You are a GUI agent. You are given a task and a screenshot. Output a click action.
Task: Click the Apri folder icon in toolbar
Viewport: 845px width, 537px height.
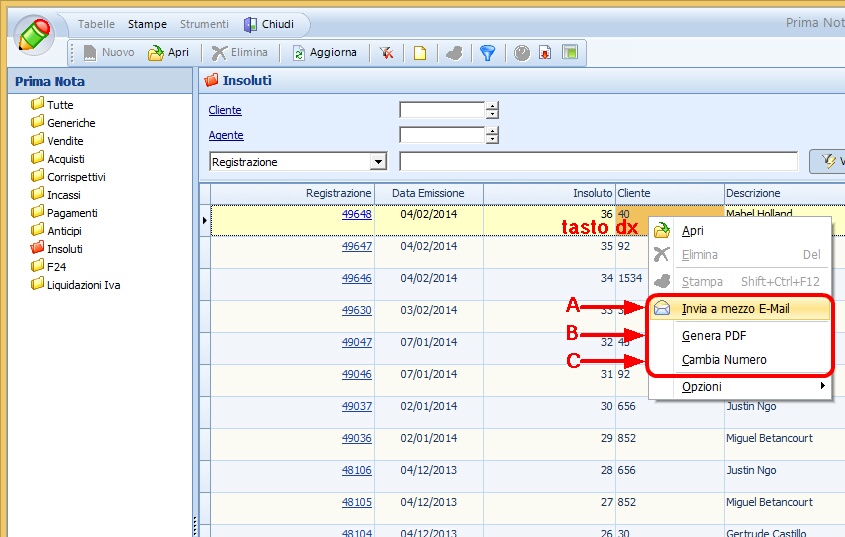pyautogui.click(x=156, y=53)
